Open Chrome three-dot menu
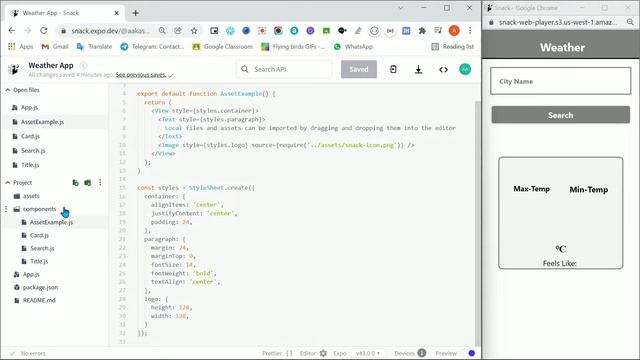This screenshot has height=360, width=640. (470, 31)
